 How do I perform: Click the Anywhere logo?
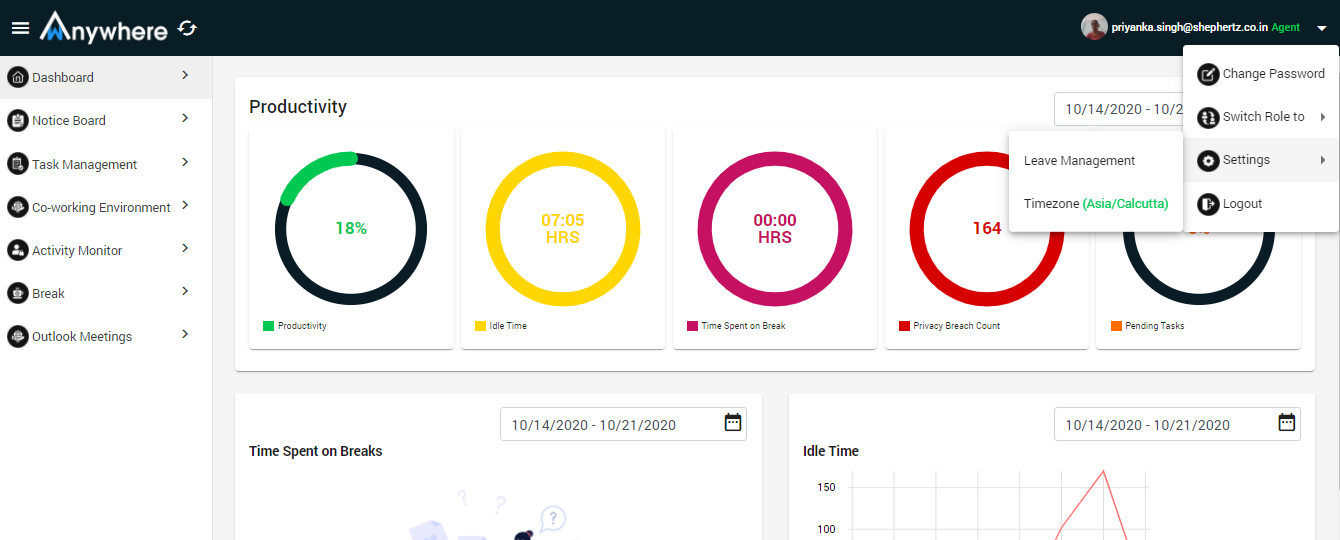[x=104, y=27]
